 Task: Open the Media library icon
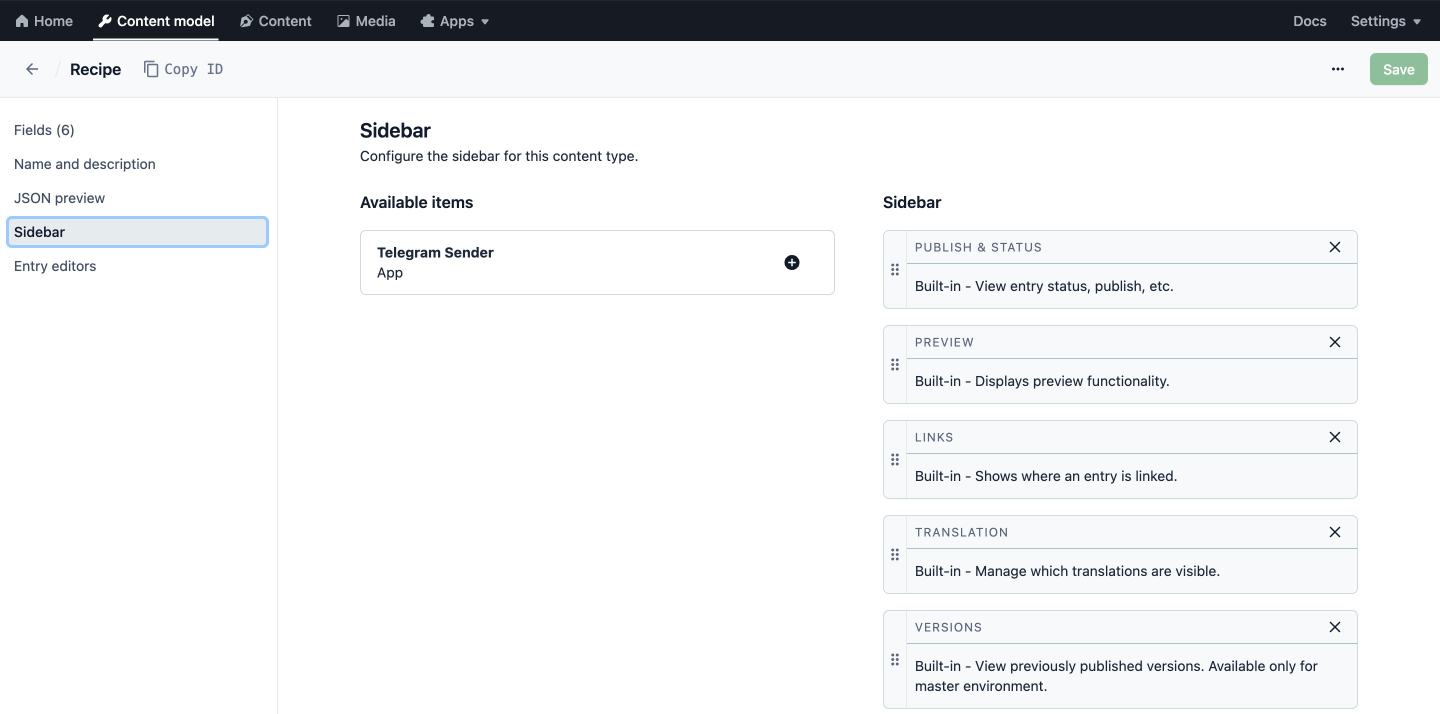(x=341, y=20)
